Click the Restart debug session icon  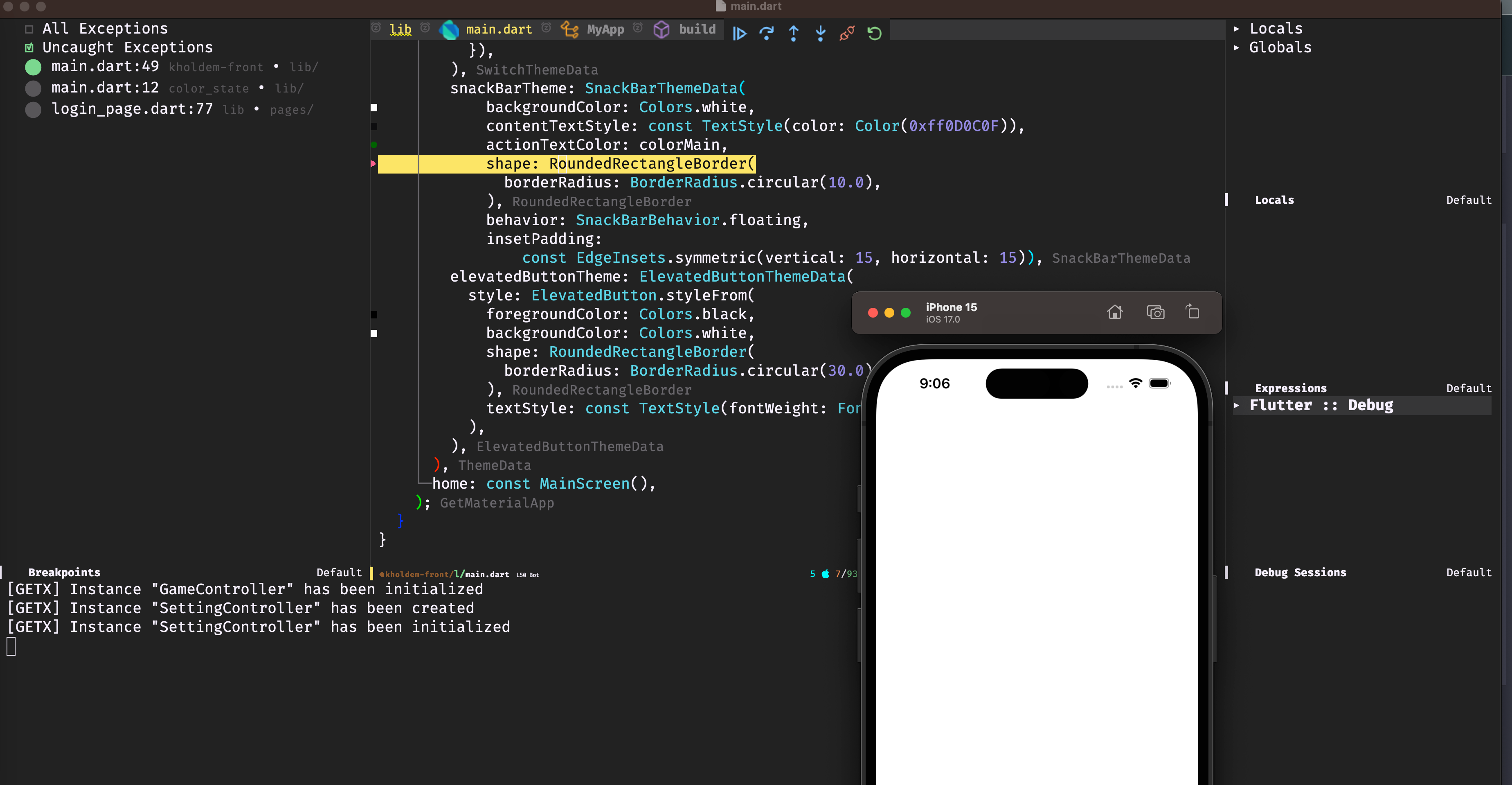874,34
